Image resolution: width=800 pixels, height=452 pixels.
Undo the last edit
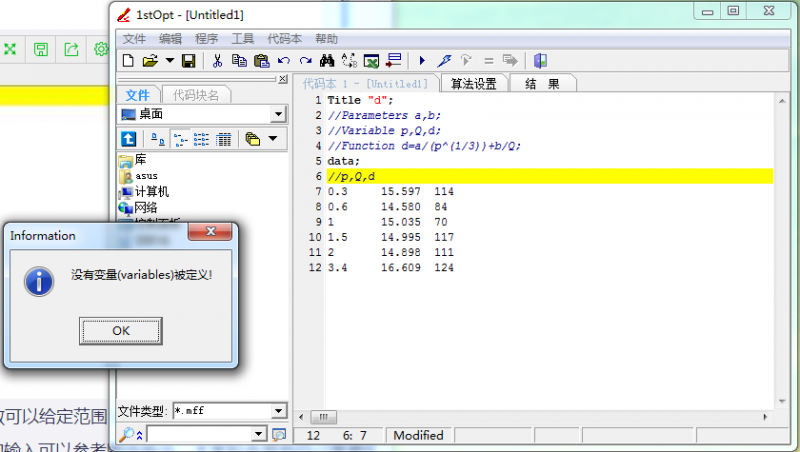[284, 61]
